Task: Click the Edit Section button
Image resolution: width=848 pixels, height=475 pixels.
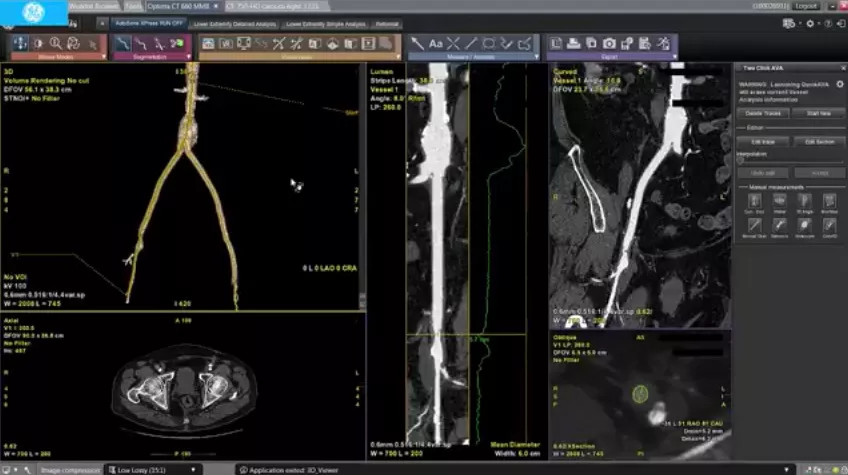Action: 819,142
